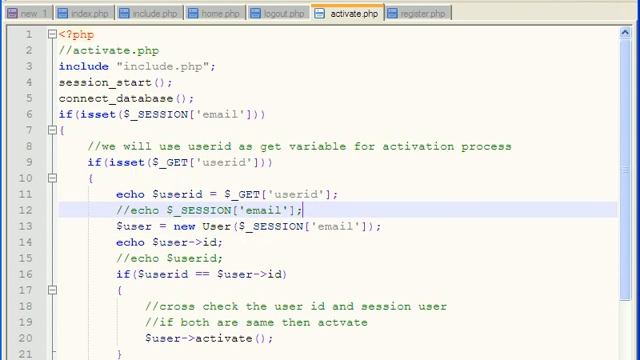Click the vertical scrollbar thumb

(625, 169)
